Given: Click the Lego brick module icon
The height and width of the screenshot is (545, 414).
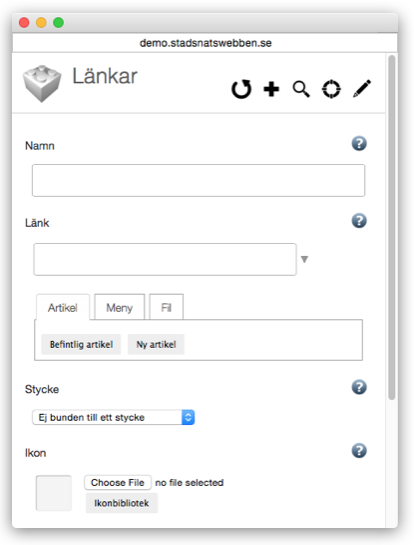Looking at the screenshot, I should click(x=42, y=84).
